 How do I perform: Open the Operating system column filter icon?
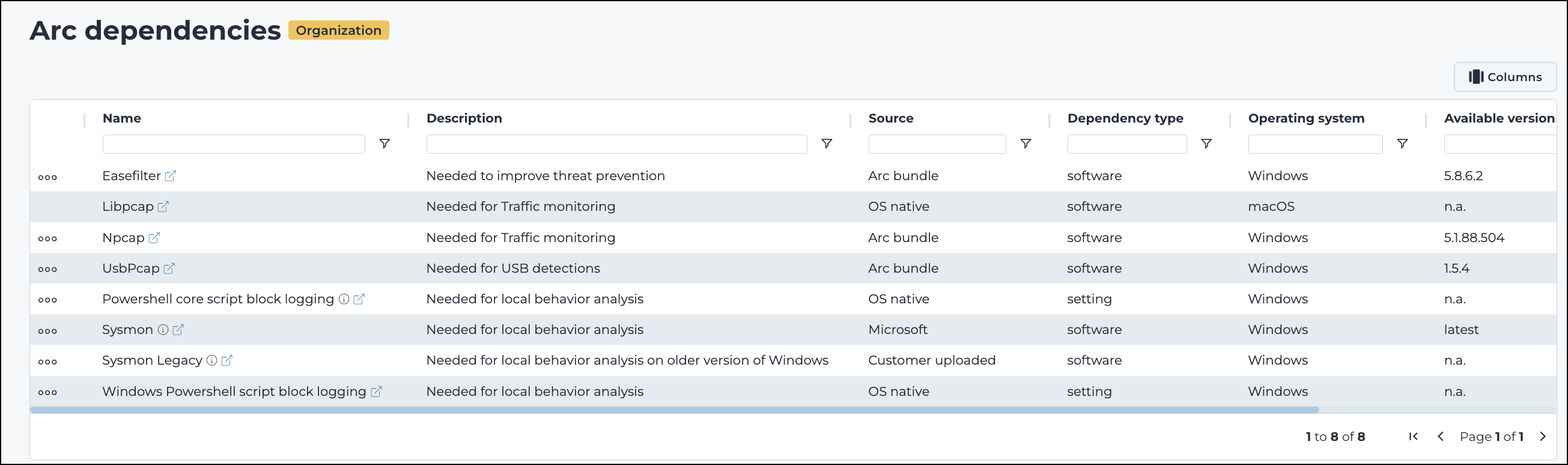[x=1402, y=144]
